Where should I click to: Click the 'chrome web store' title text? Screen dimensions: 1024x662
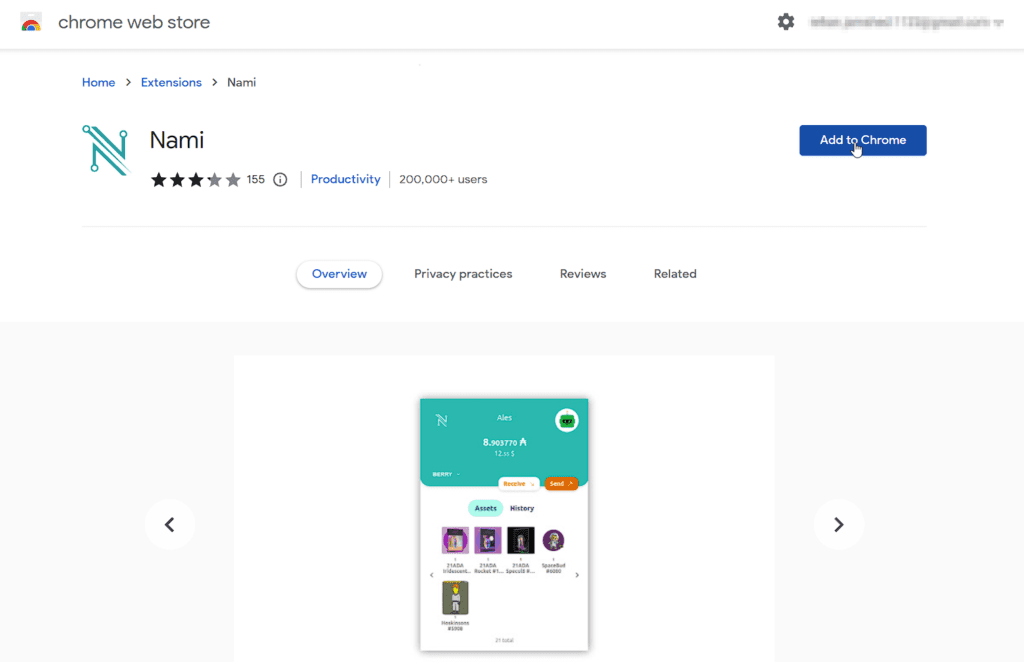click(x=134, y=22)
